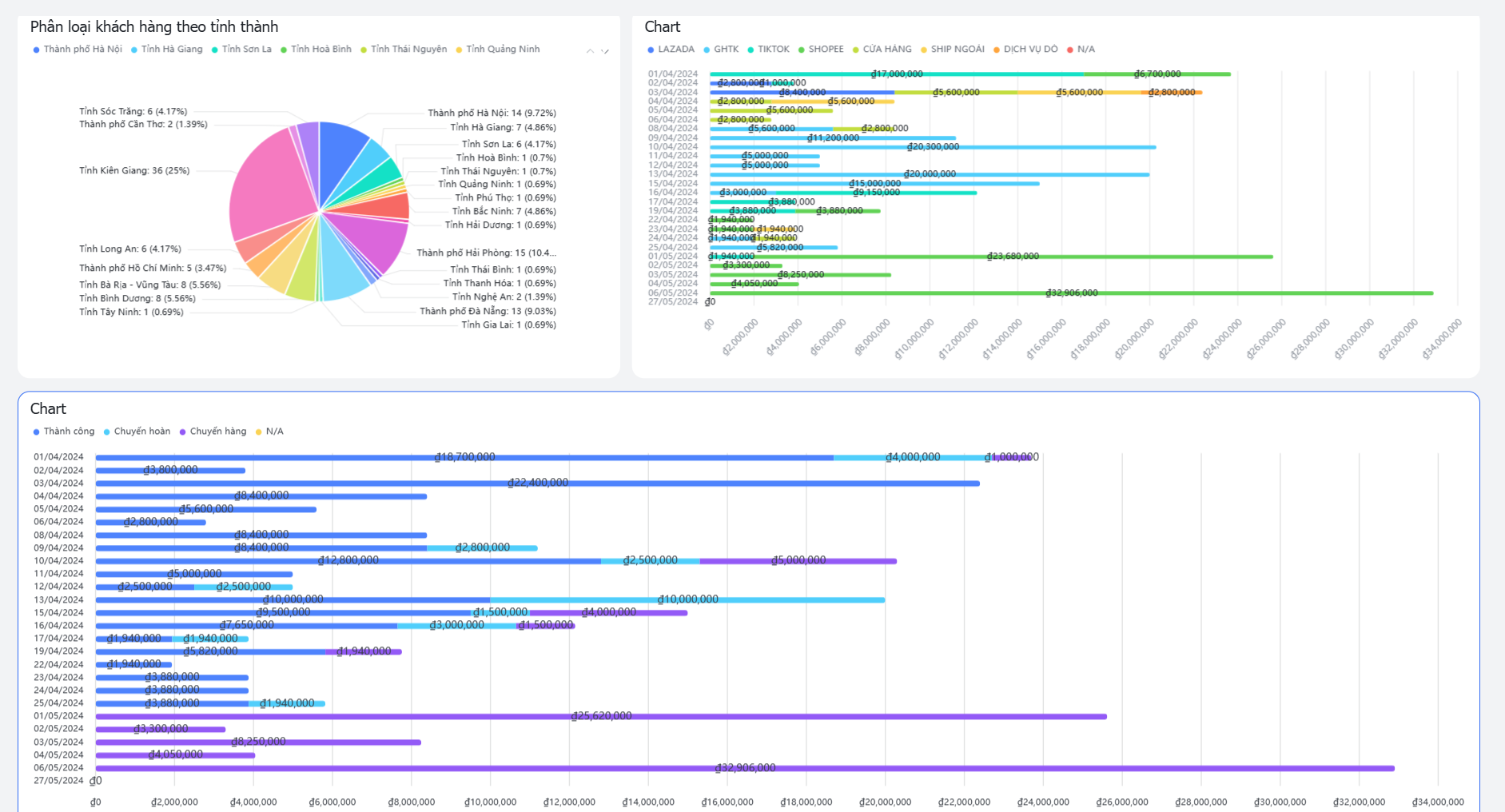The height and width of the screenshot is (812, 1505).
Task: Select label 'Thành phố Hải Phòng: 15 (10.4...'
Action: [x=486, y=253]
